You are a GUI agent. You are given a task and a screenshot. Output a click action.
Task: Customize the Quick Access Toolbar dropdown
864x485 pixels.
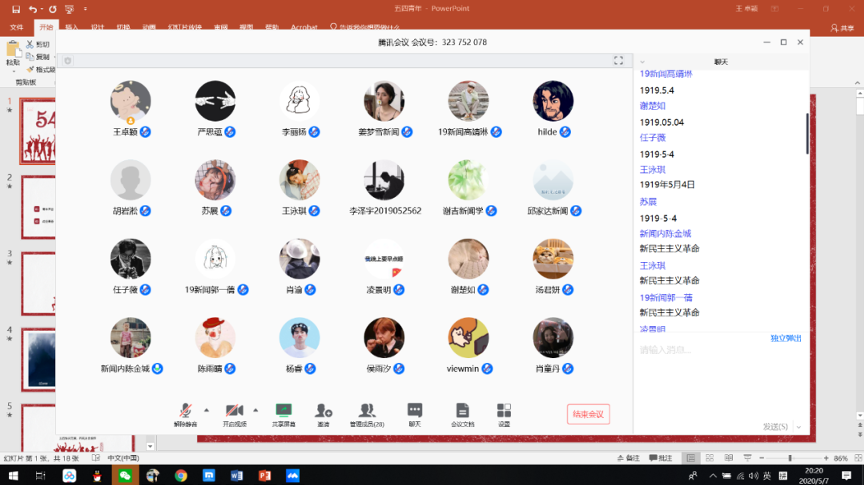[85, 9]
